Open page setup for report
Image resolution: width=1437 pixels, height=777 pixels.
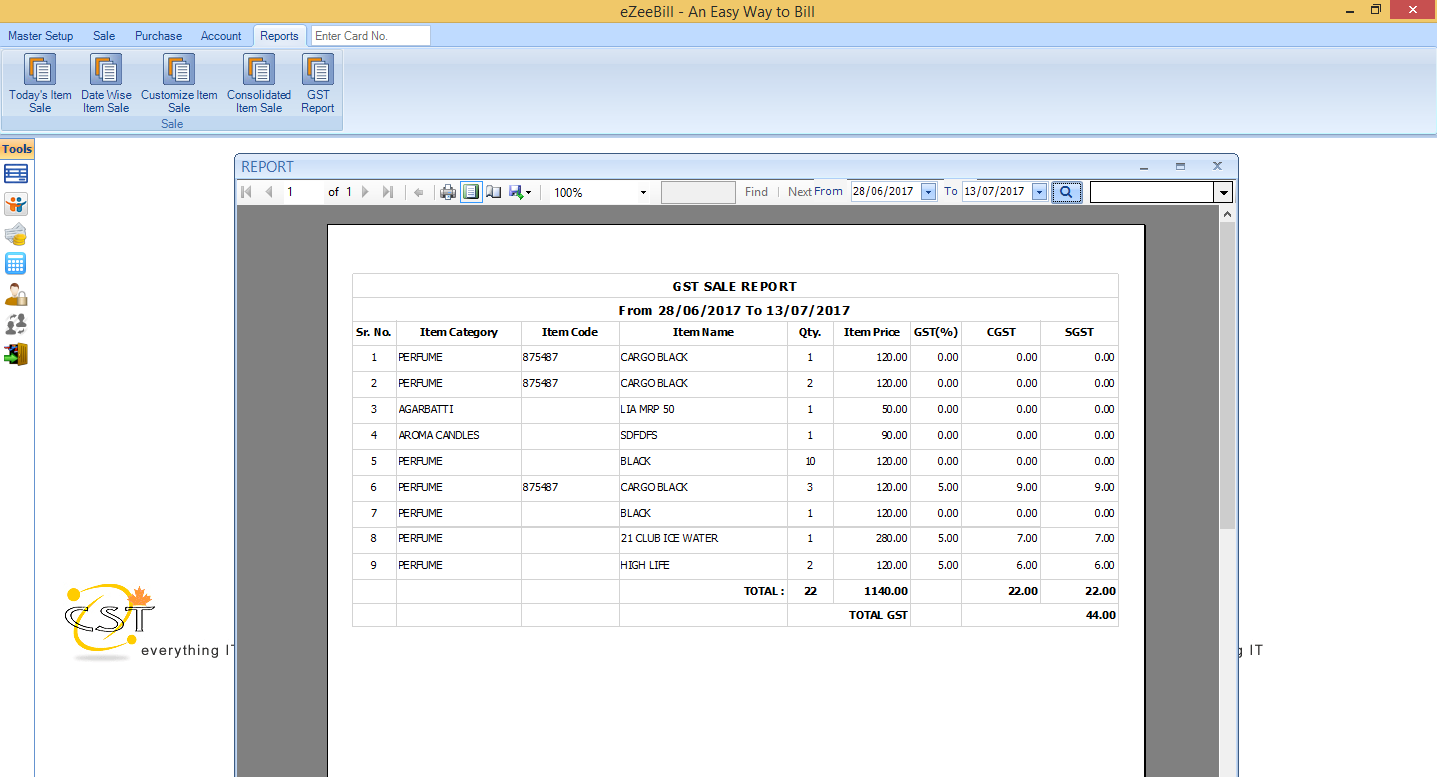point(494,192)
